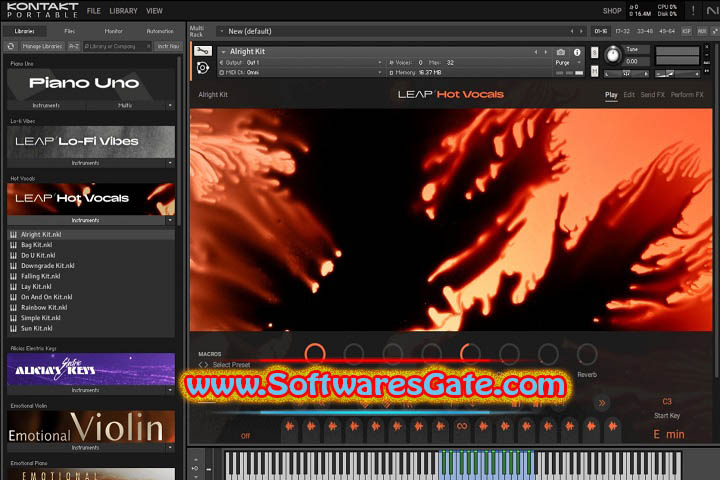Click the camera snapshot icon in instrument header
The width and height of the screenshot is (720, 480).
click(561, 52)
